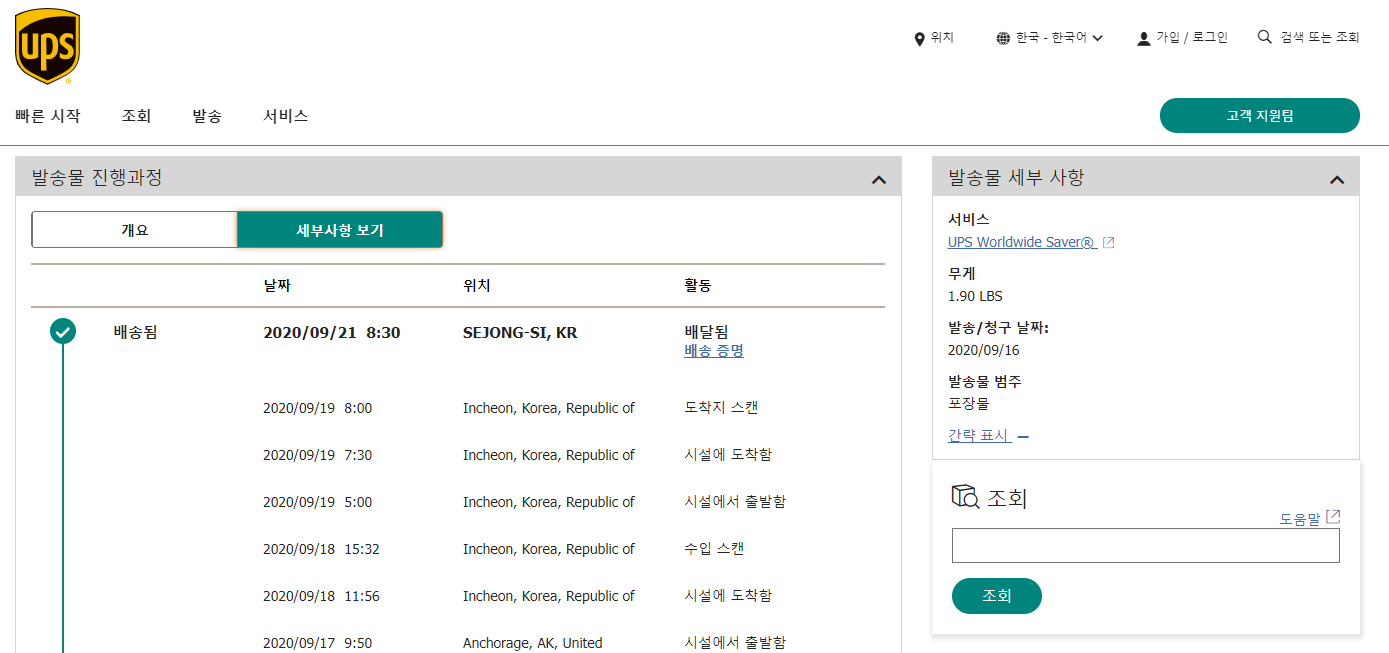
Task: Click Anchorage, AK, United location text
Action: [x=533, y=643]
